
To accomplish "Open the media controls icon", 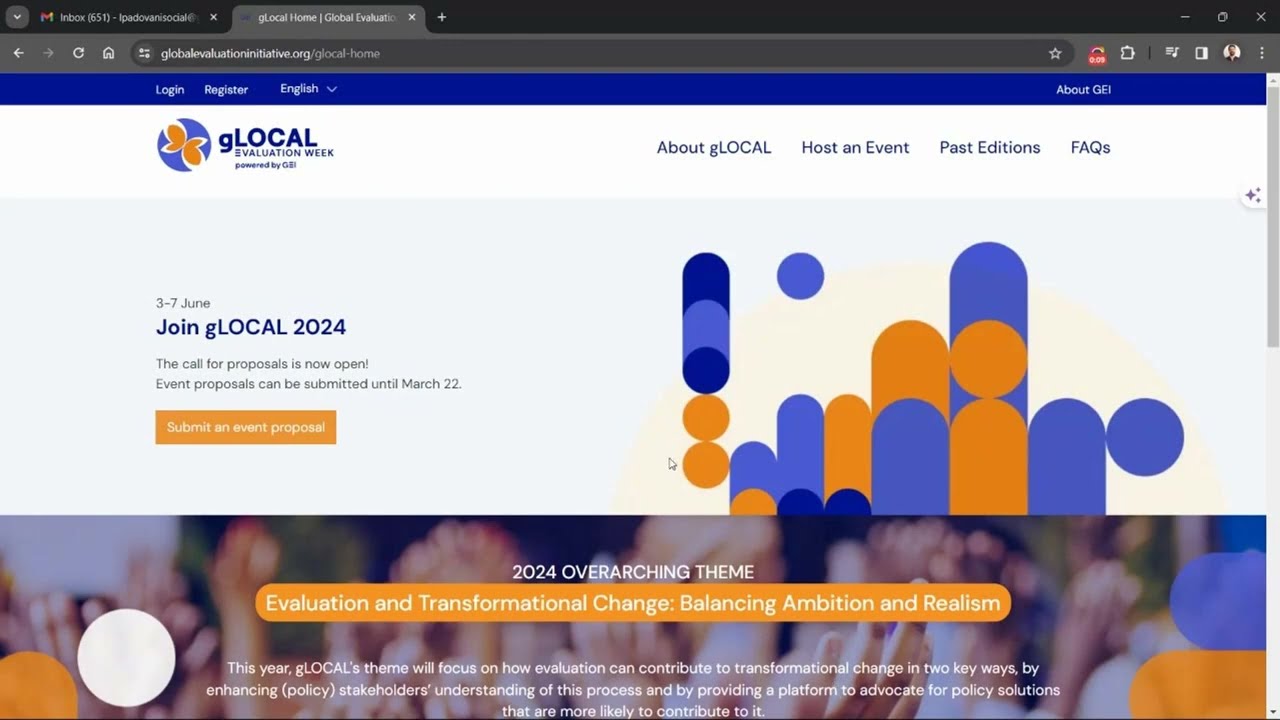I will coord(1173,53).
